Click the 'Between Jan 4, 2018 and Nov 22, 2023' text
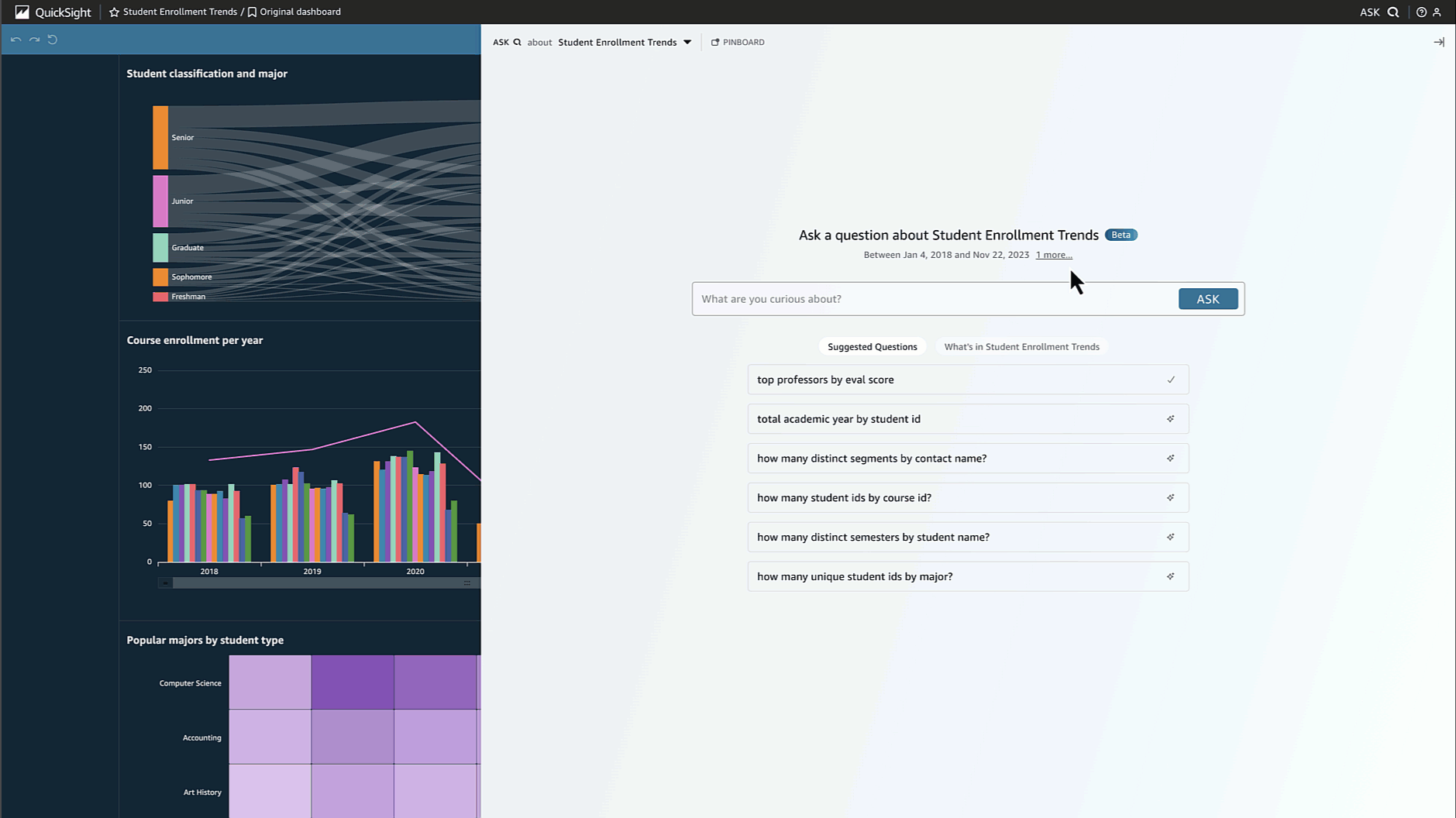The height and width of the screenshot is (818, 1456). pos(946,255)
